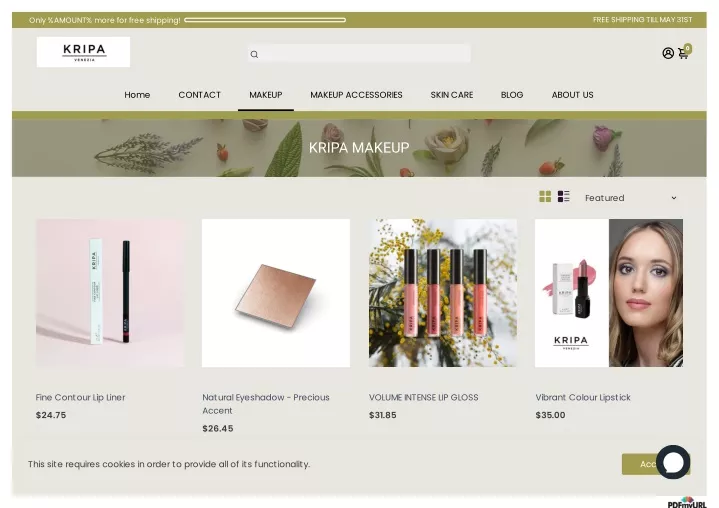The width and height of the screenshot is (719, 508).
Task: Open the user account icon
Action: click(x=668, y=53)
